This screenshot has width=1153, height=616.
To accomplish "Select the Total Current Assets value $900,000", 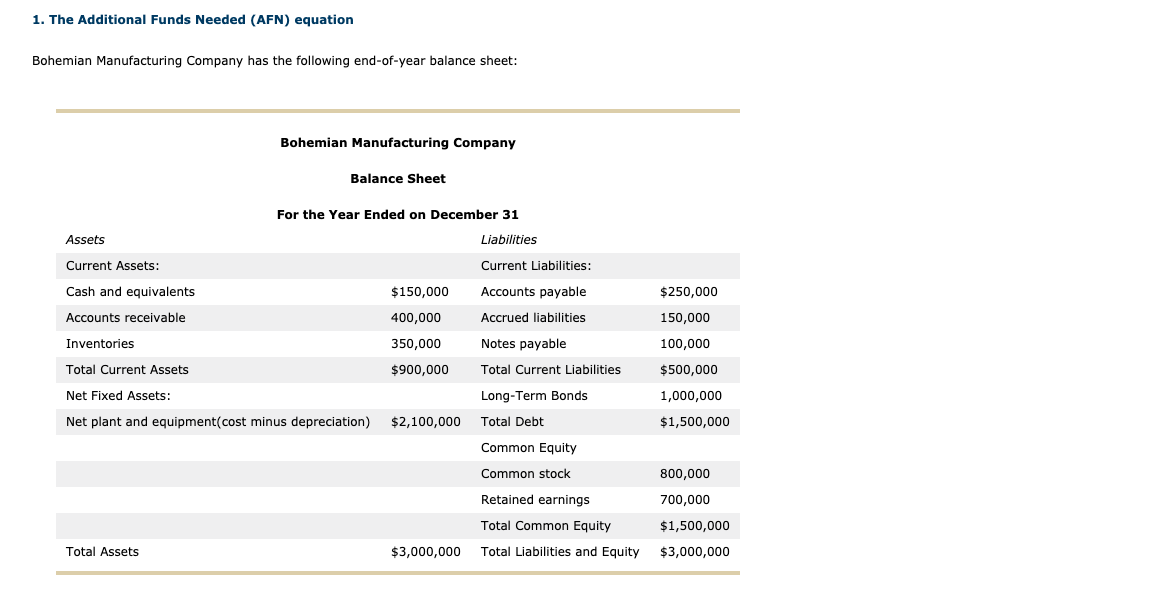I will (419, 370).
